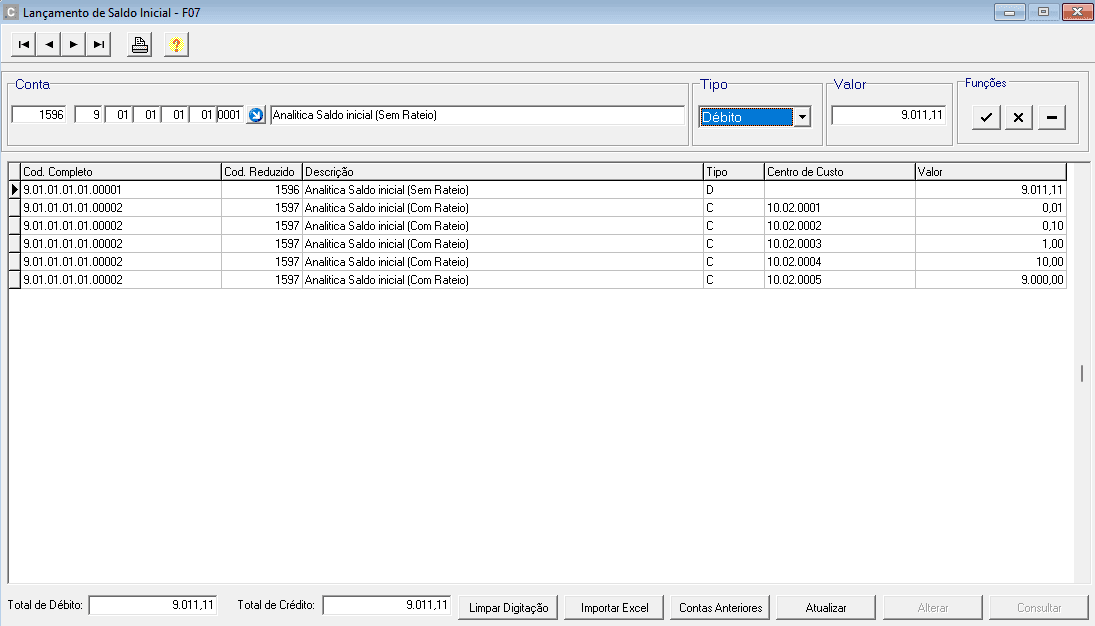
Task: Cancel entry with X function button
Action: click(1018, 117)
